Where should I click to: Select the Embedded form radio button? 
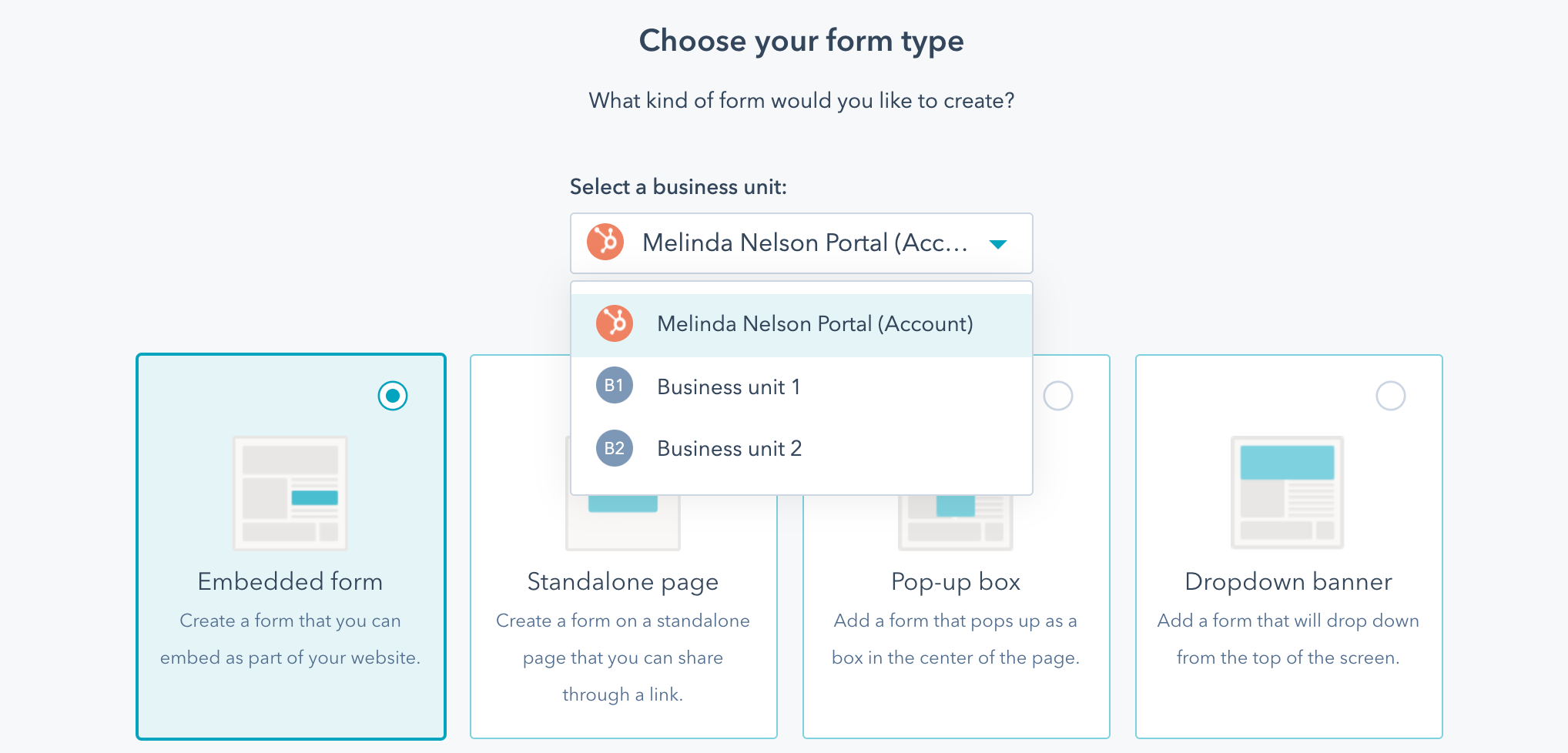pos(393,396)
